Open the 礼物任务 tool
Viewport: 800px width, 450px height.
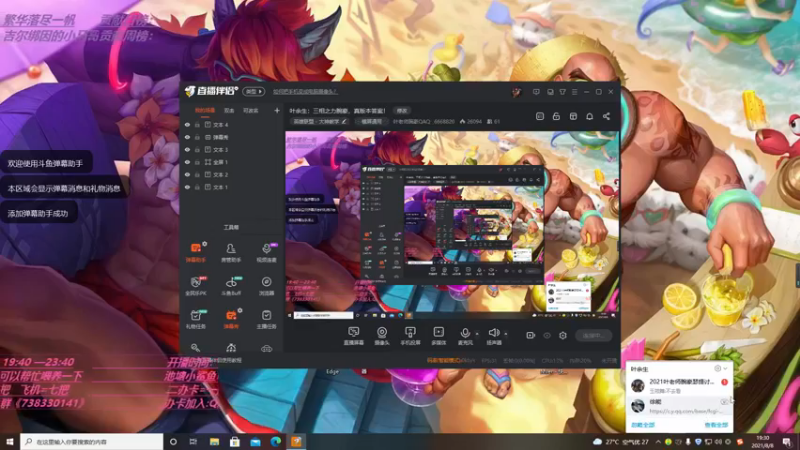tap(196, 319)
